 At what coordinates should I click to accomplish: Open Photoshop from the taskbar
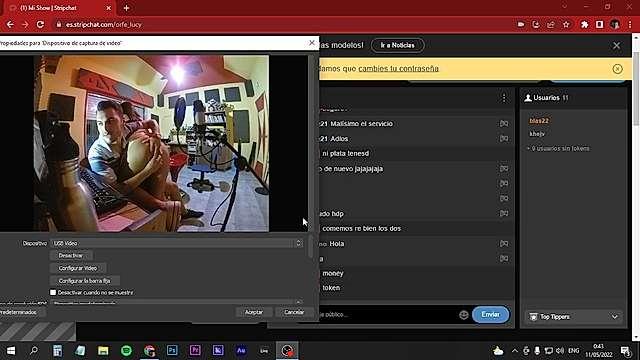tap(172, 351)
